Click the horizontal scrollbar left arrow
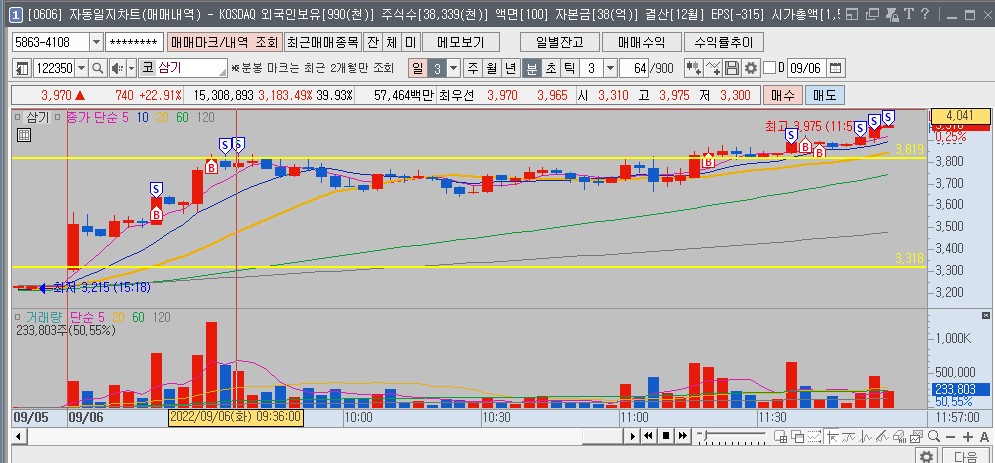This screenshot has height=463, width=995. (x=17, y=436)
